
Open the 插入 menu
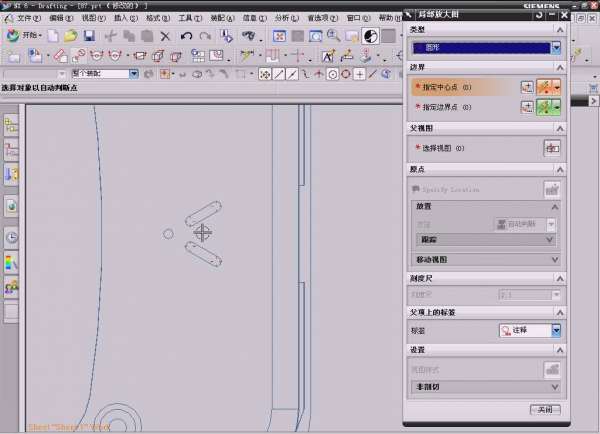(120, 18)
